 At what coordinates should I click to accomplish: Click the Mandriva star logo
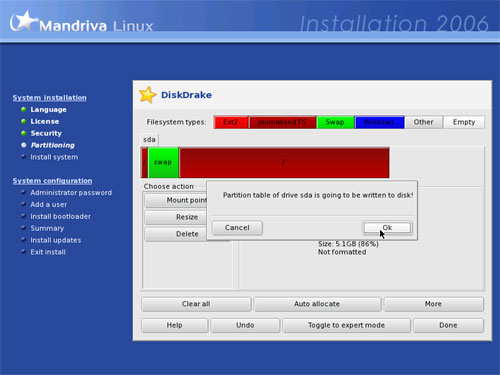point(23,21)
